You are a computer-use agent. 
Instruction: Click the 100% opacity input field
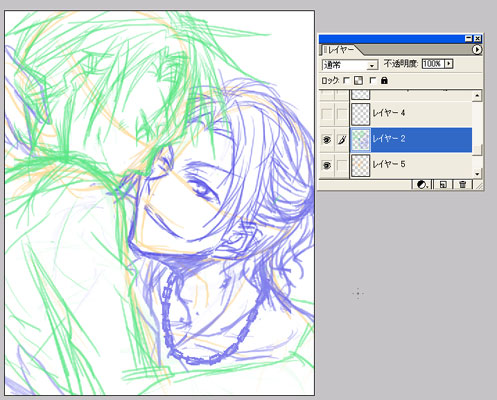tap(433, 63)
